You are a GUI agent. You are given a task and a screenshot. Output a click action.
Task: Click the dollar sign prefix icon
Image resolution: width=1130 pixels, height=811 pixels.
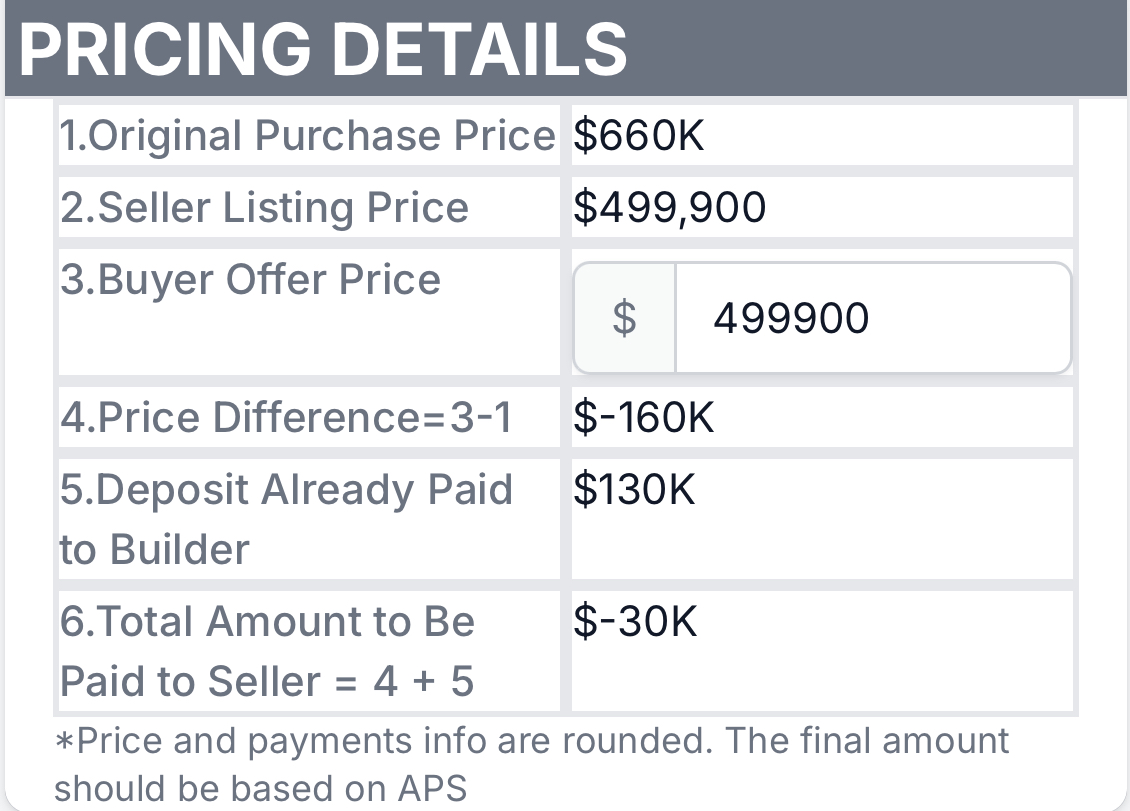624,318
